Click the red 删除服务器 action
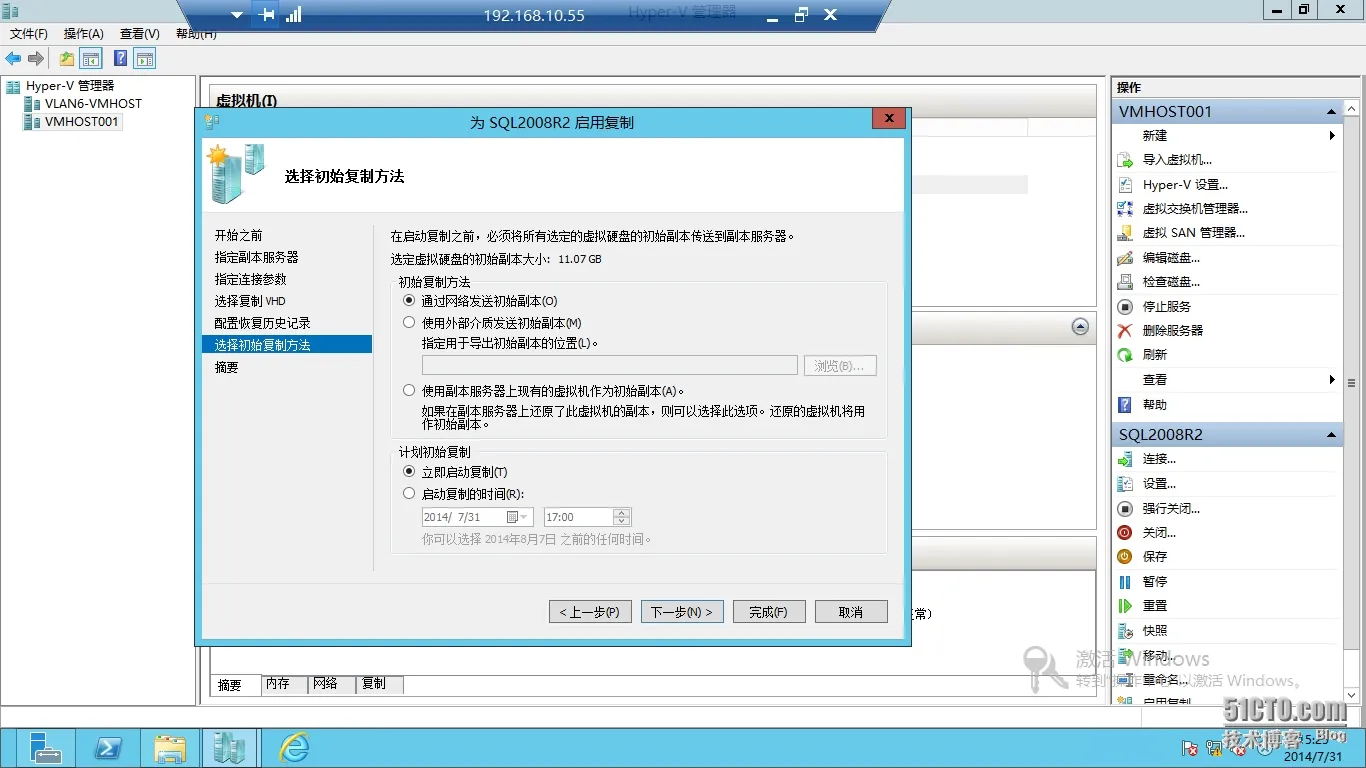The height and width of the screenshot is (768, 1366). click(1172, 331)
